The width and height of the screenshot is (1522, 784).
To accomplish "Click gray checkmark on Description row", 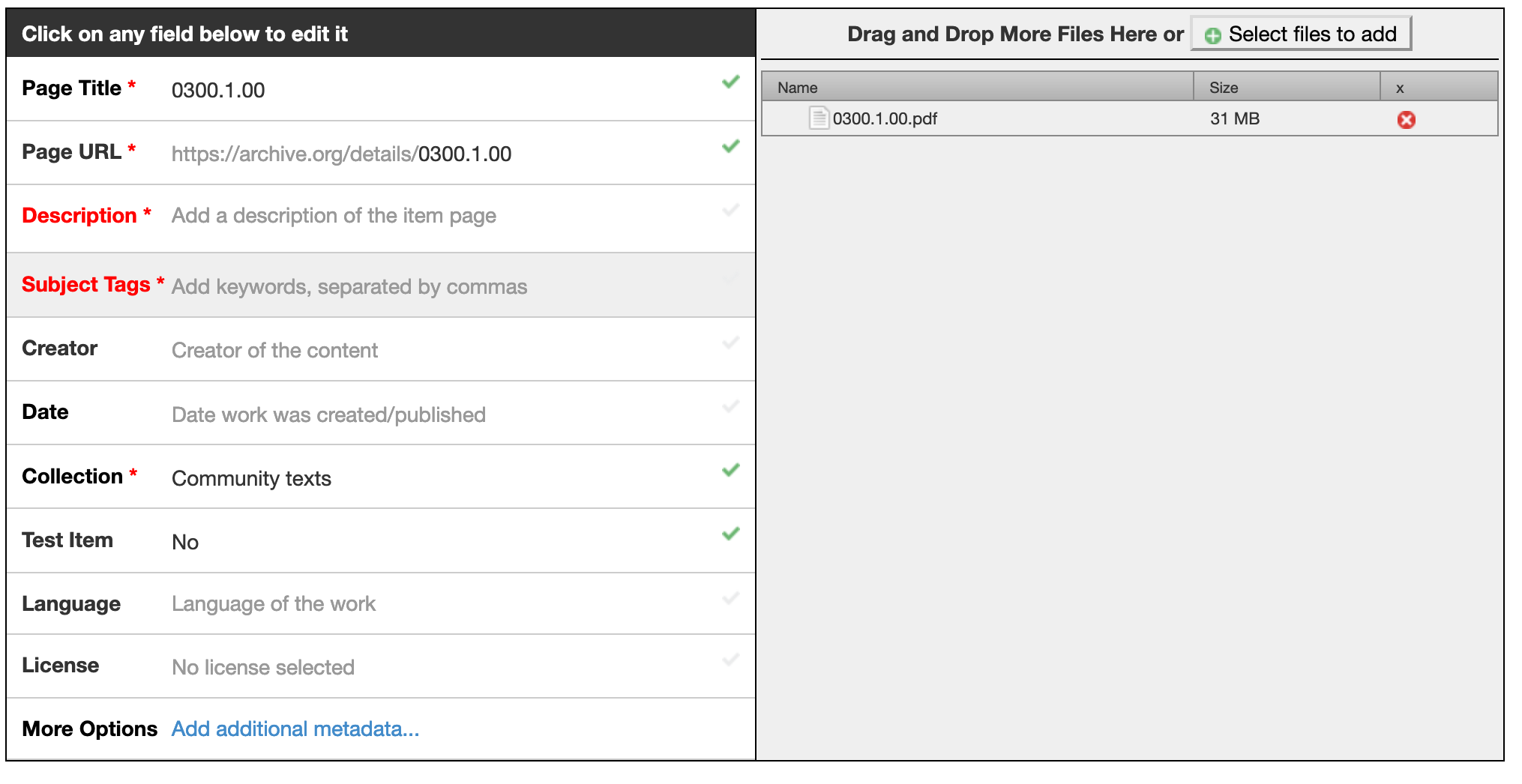I will [x=730, y=211].
